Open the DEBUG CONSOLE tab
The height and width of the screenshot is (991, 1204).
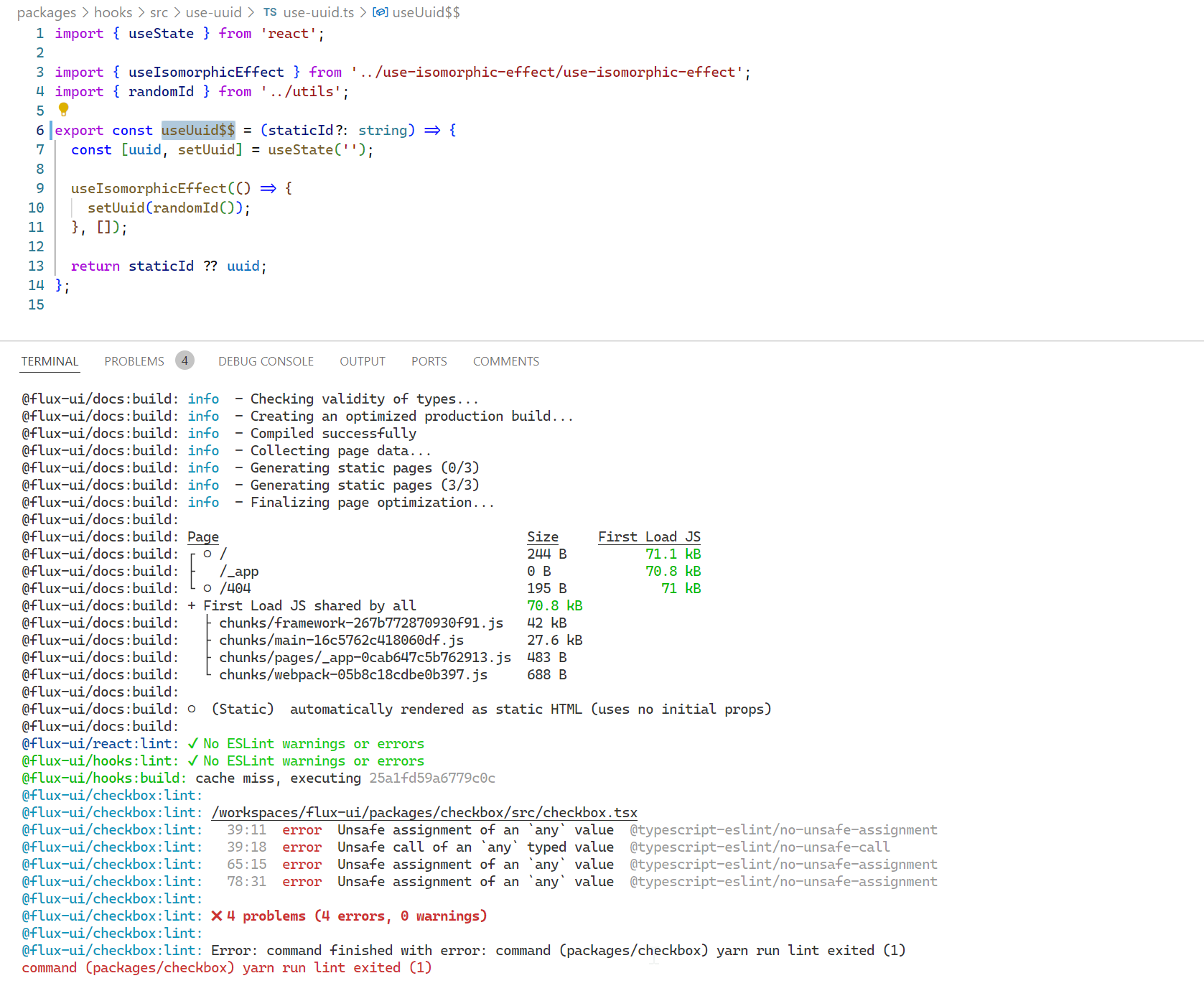tap(266, 361)
